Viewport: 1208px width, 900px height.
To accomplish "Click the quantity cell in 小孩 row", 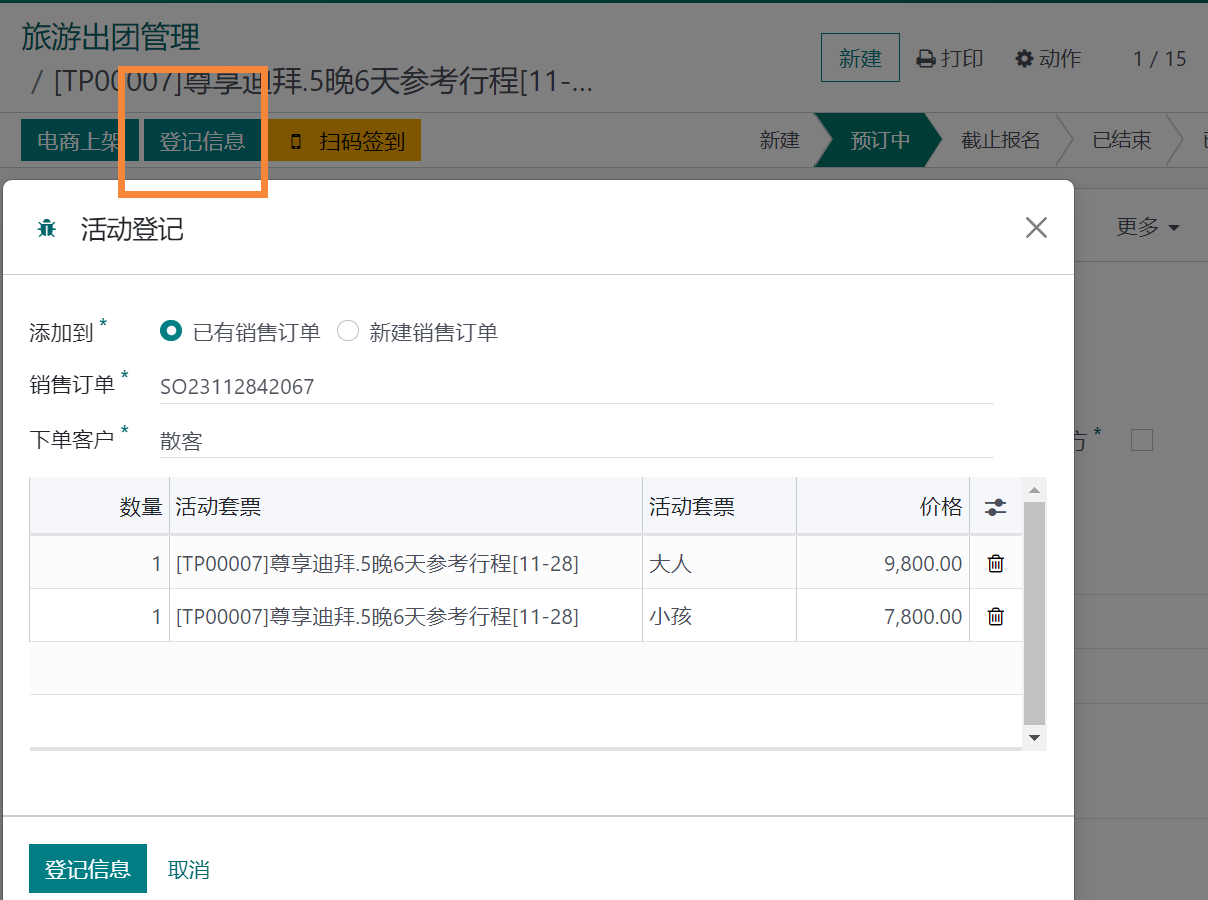I will (100, 616).
